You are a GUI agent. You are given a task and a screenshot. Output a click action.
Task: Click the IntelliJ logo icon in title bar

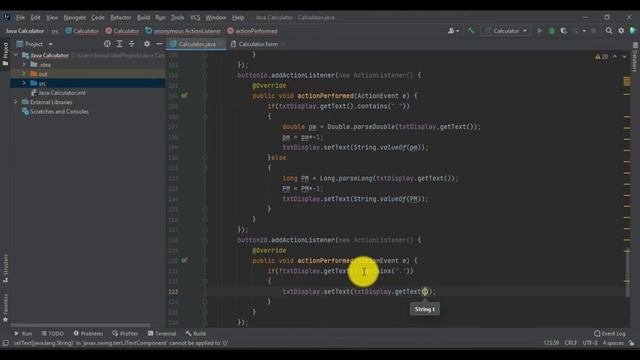tap(7, 17)
